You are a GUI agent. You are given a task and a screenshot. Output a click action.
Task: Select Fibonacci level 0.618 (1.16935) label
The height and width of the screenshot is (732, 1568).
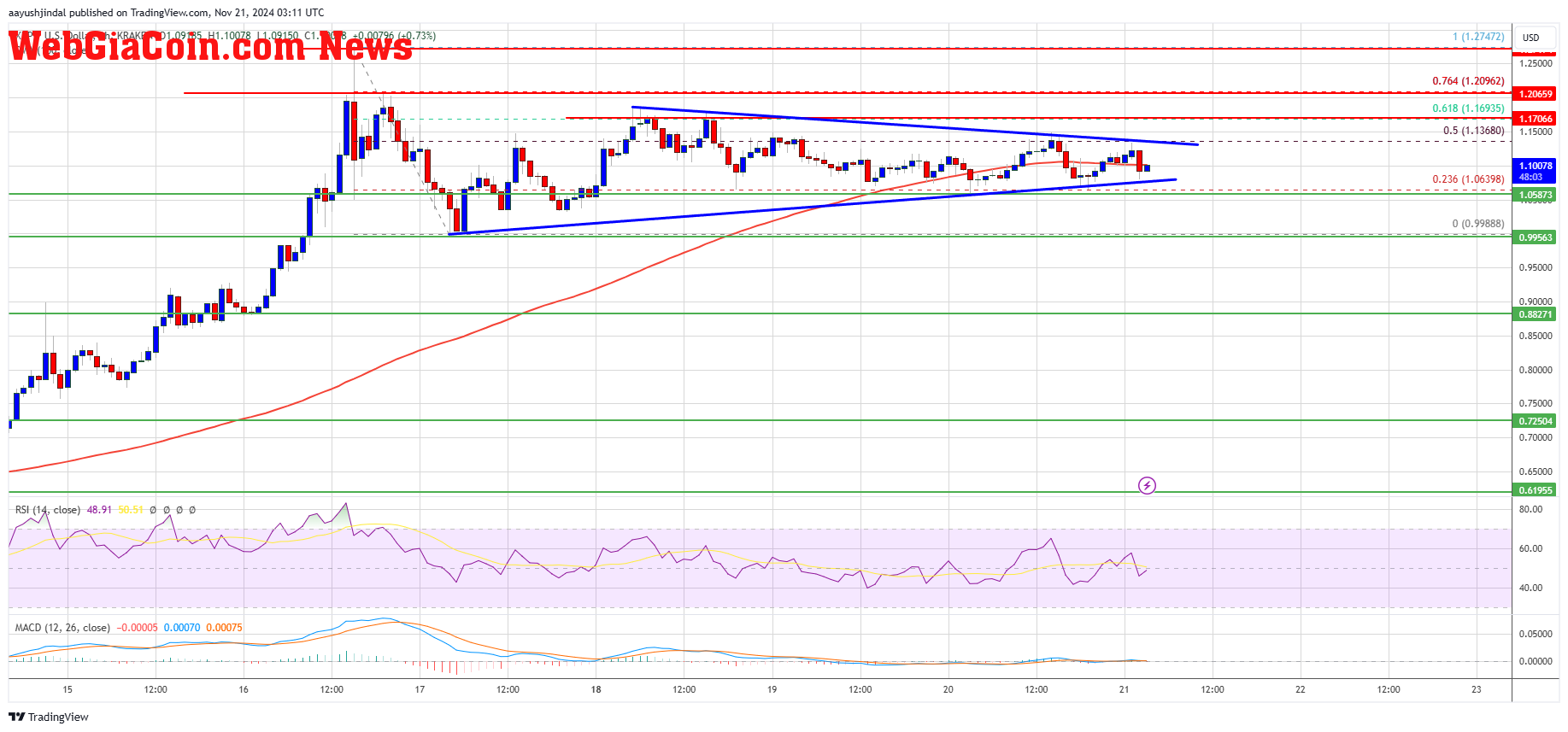click(x=1468, y=108)
